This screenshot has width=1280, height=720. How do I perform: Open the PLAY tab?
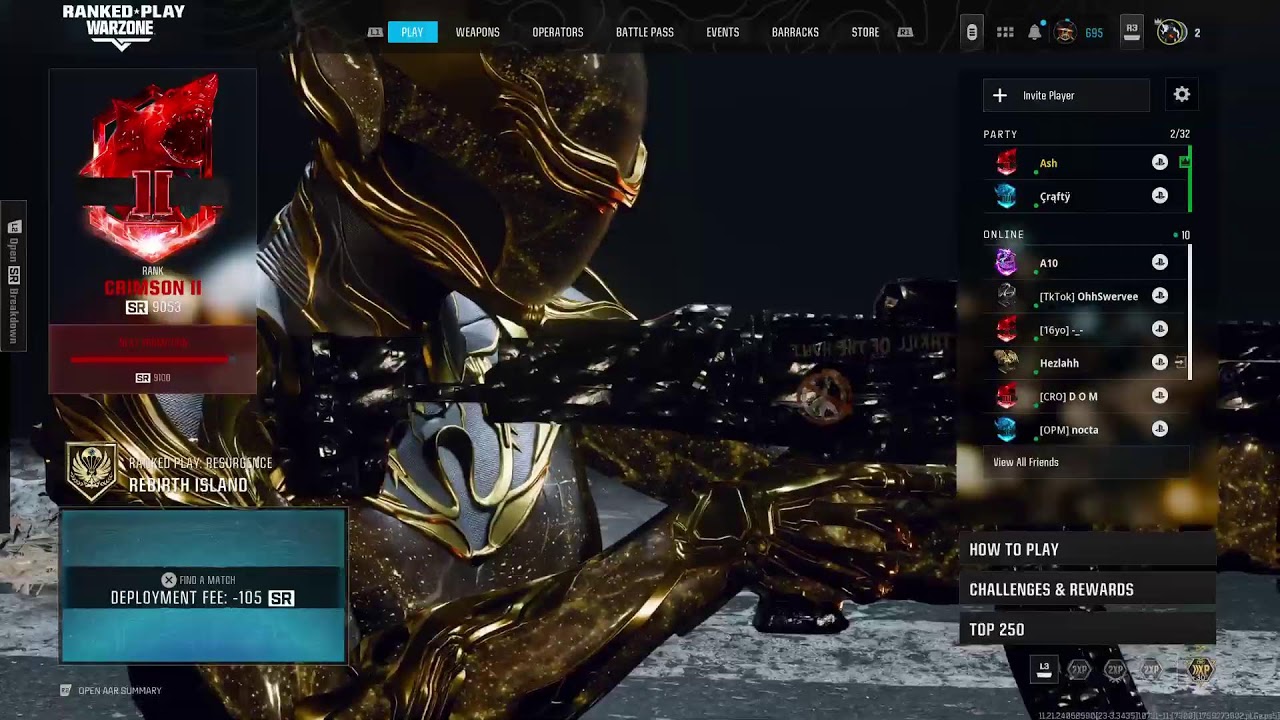(412, 32)
